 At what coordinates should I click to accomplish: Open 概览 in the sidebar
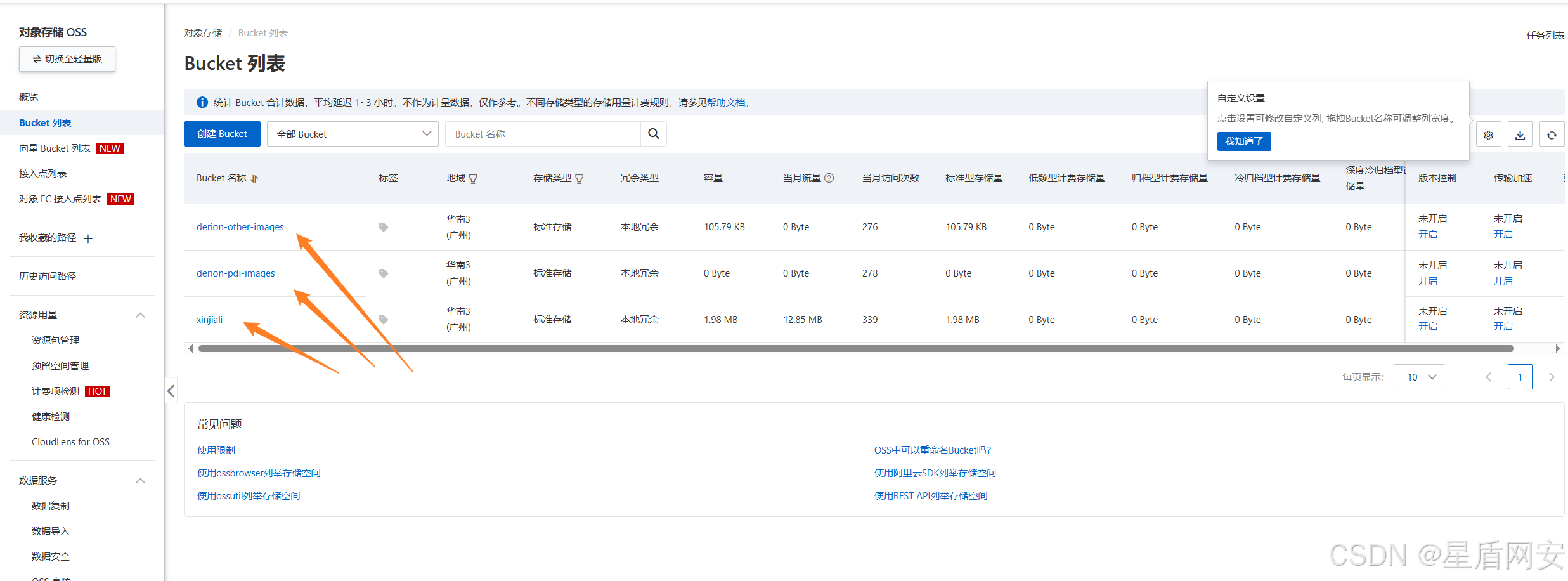click(29, 97)
